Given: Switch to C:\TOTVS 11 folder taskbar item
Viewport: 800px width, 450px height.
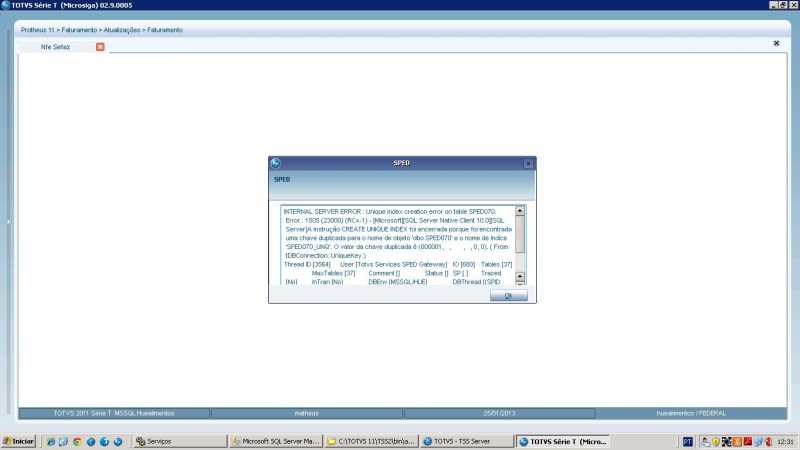Looking at the screenshot, I should pyautogui.click(x=371, y=441).
